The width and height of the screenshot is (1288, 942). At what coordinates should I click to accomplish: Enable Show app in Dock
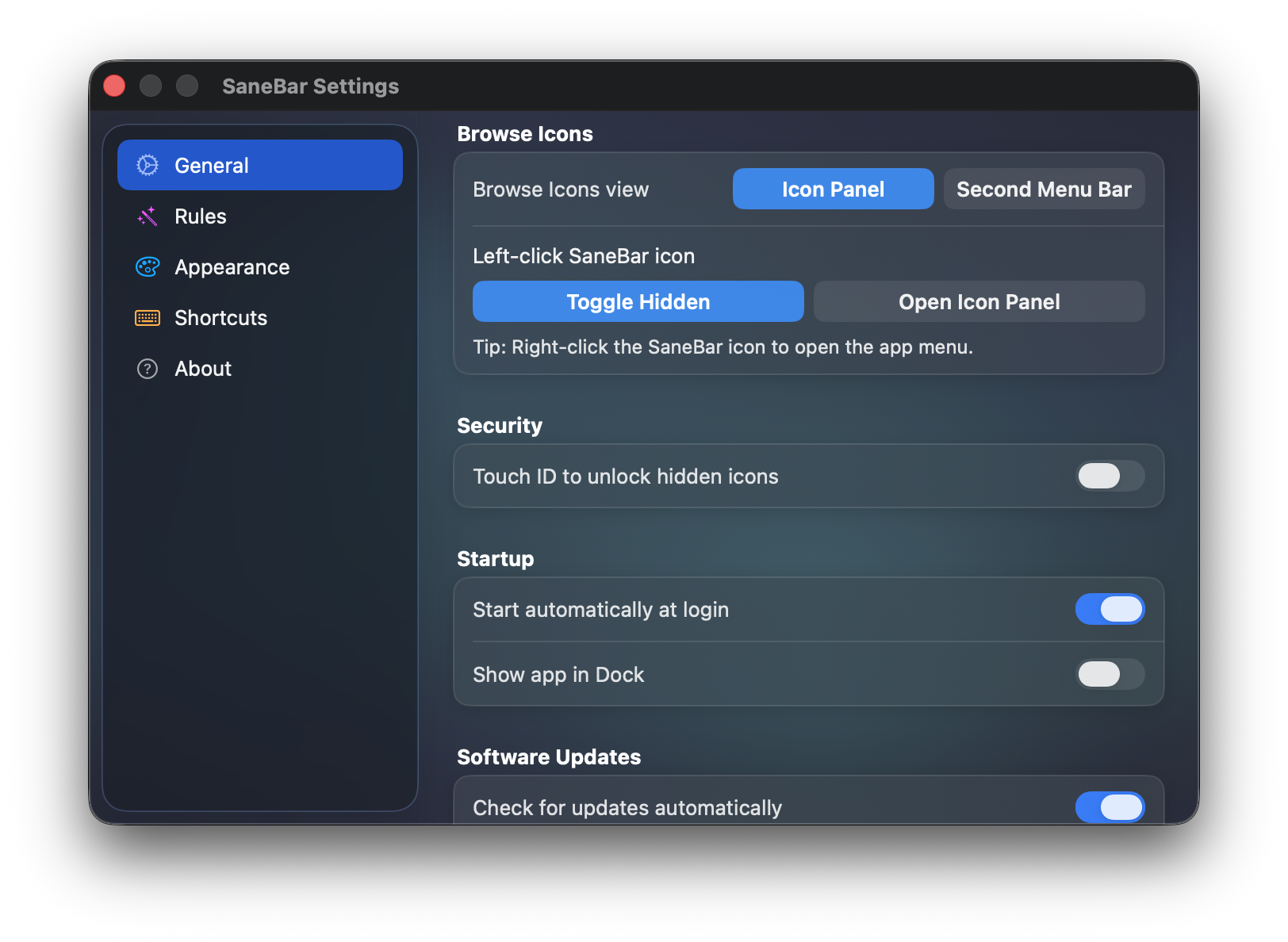[x=1110, y=674]
